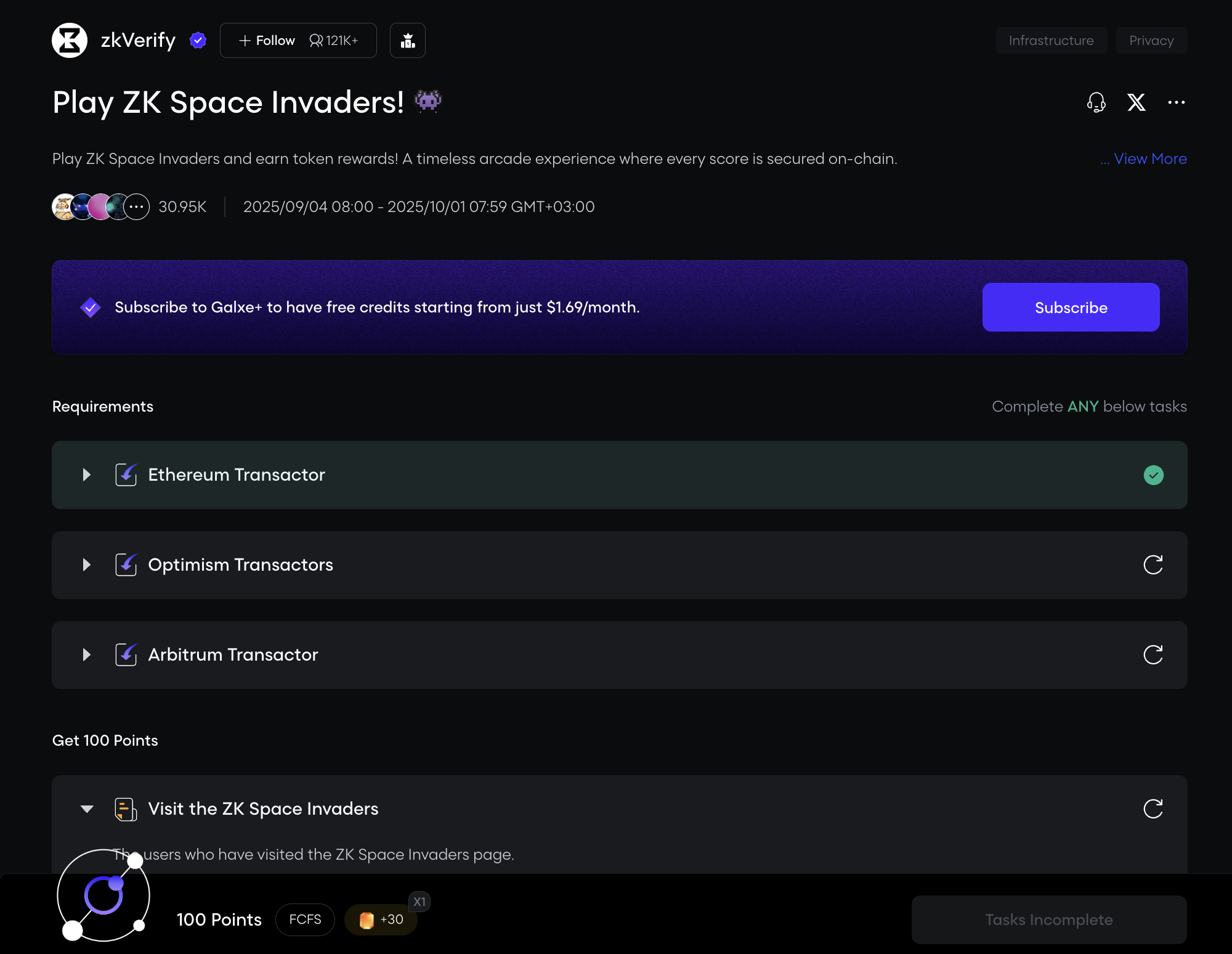Click the Ethereum Transactor credential icon
1232x954 pixels.
pos(126,475)
